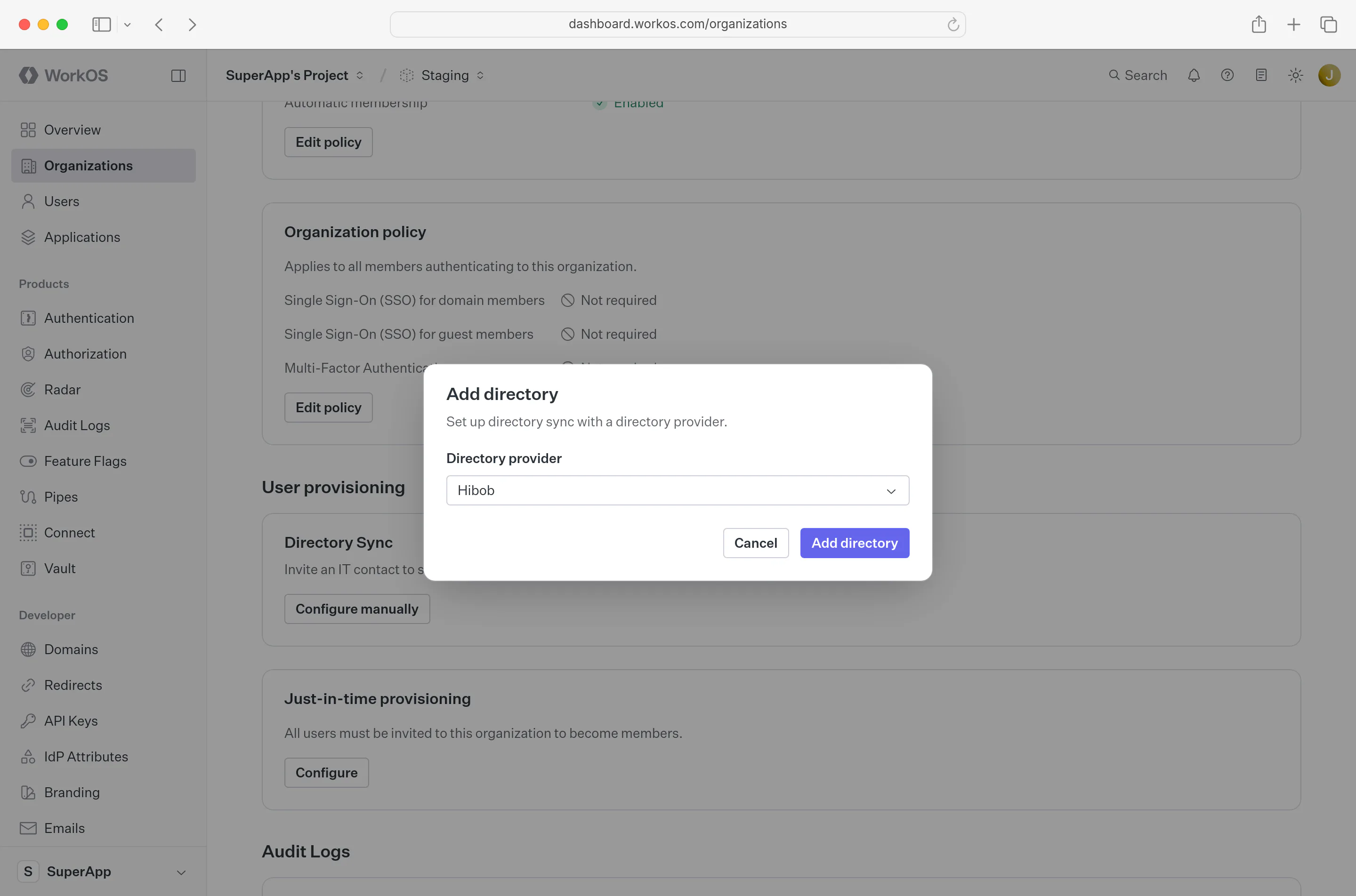This screenshot has width=1356, height=896.
Task: Click the Overview grid icon
Action: point(28,130)
